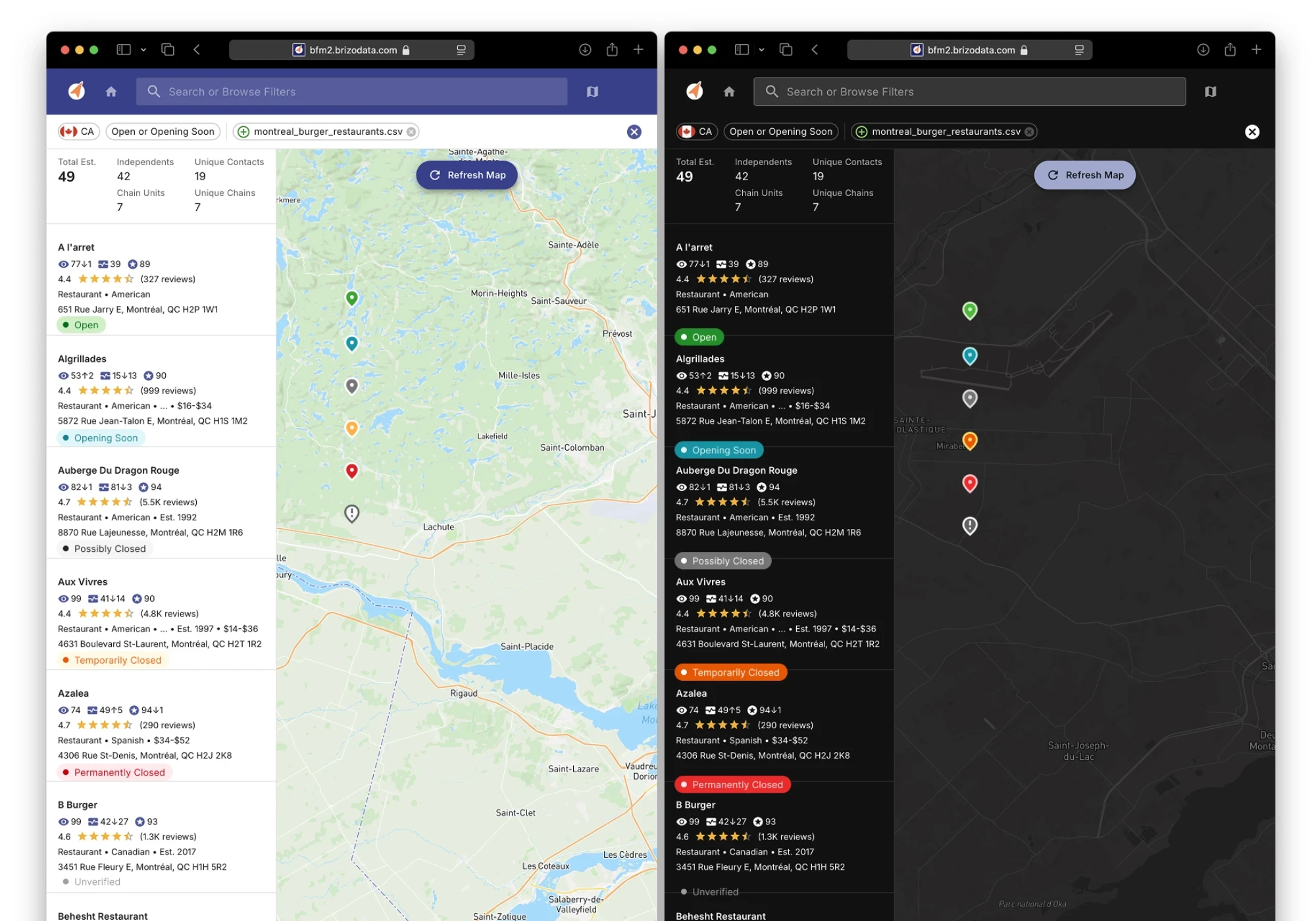This screenshot has width=1316, height=921.
Task: Click the exclamation map pin in light map
Action: 352,513
